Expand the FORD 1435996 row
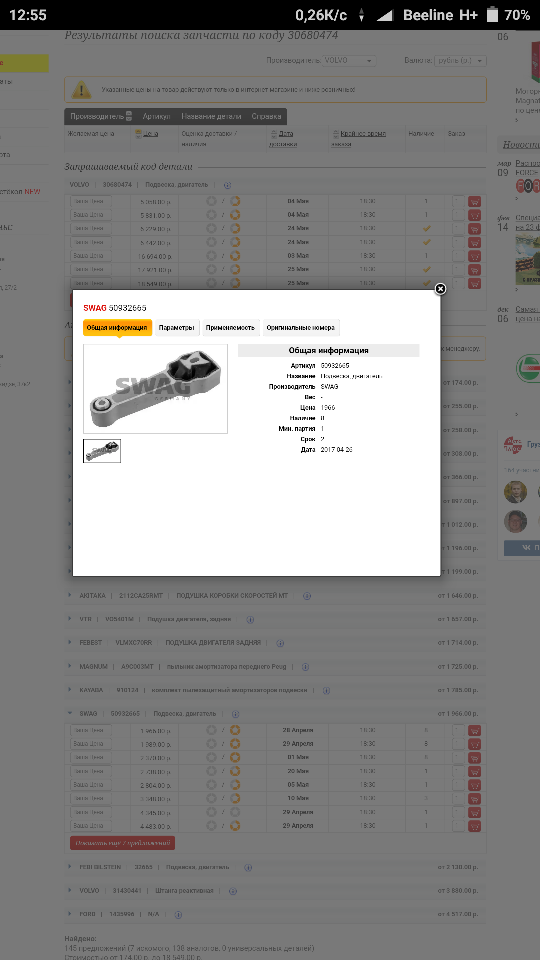Image resolution: width=540 pixels, height=960 pixels. click(x=70, y=914)
